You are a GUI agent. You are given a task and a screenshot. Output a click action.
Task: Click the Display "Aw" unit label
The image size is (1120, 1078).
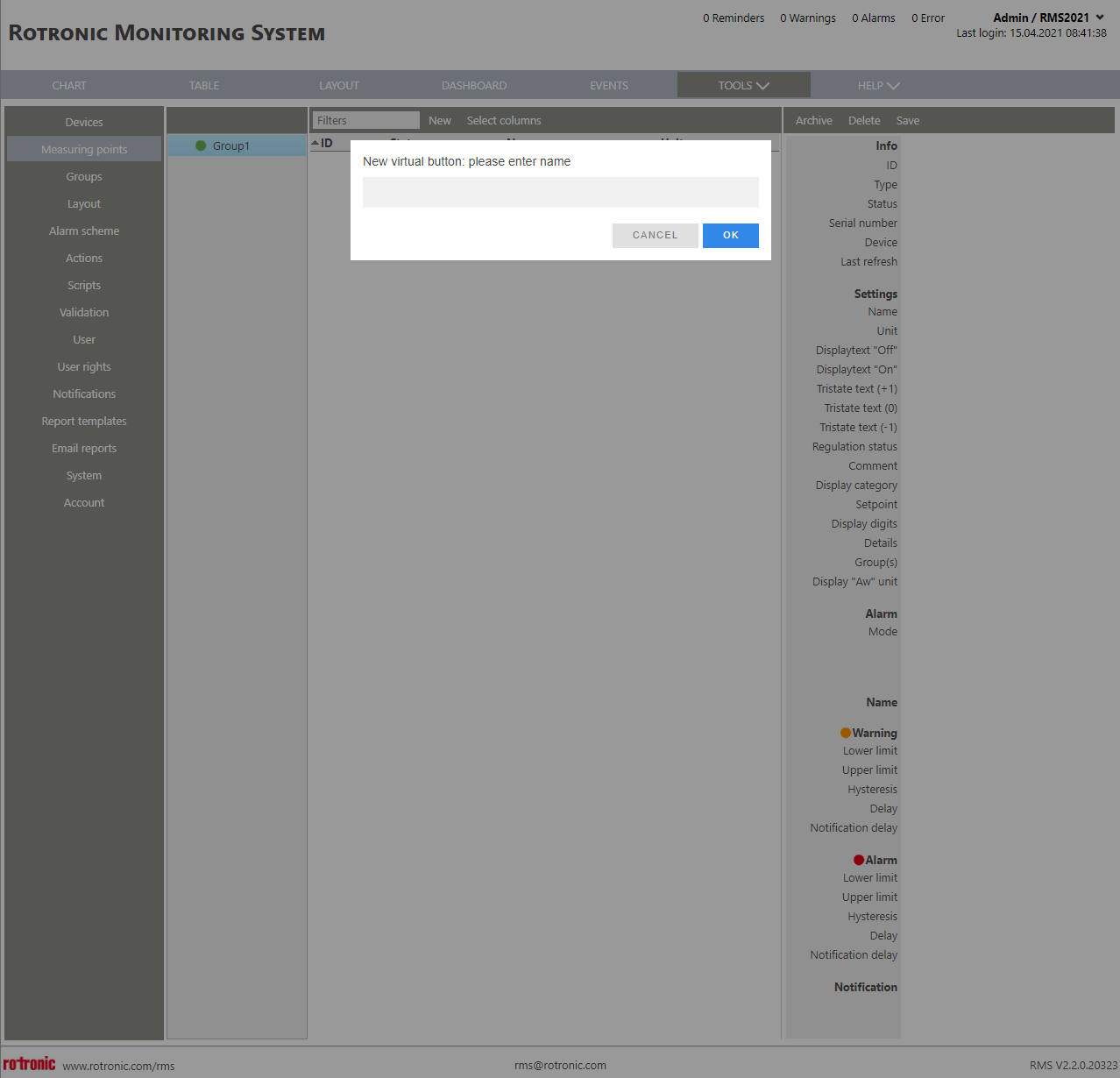tap(854, 581)
